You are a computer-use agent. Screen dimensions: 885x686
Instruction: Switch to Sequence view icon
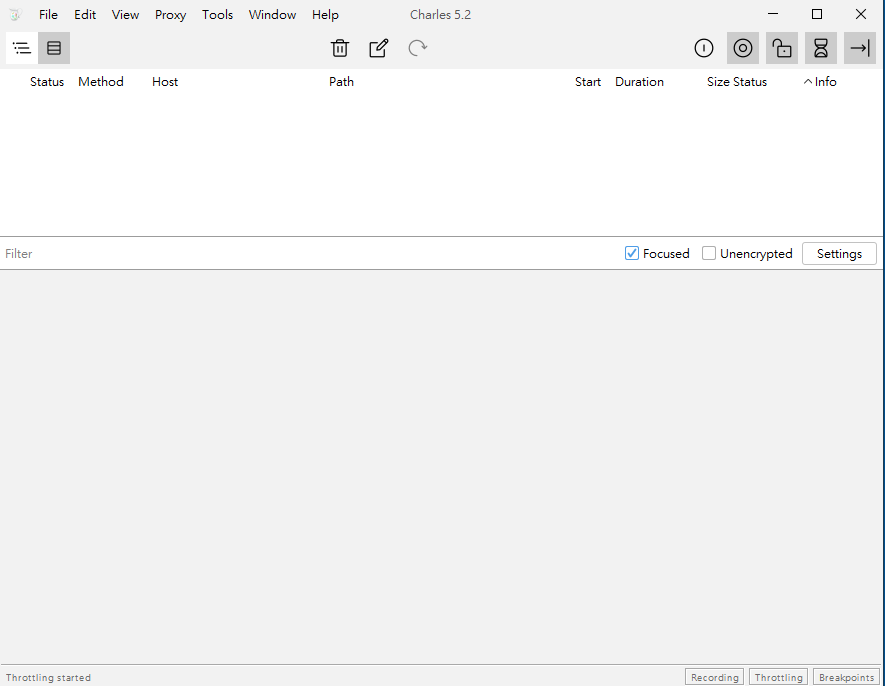point(54,48)
